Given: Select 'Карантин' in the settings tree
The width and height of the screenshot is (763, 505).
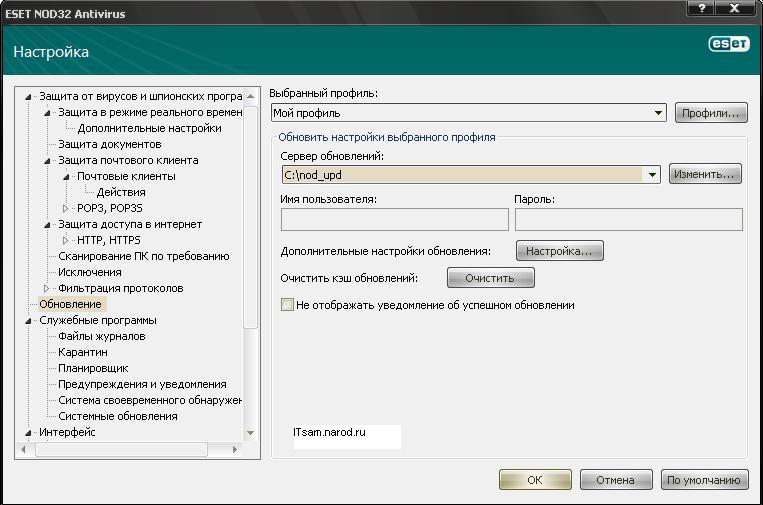Looking at the screenshot, I should coord(83,352).
